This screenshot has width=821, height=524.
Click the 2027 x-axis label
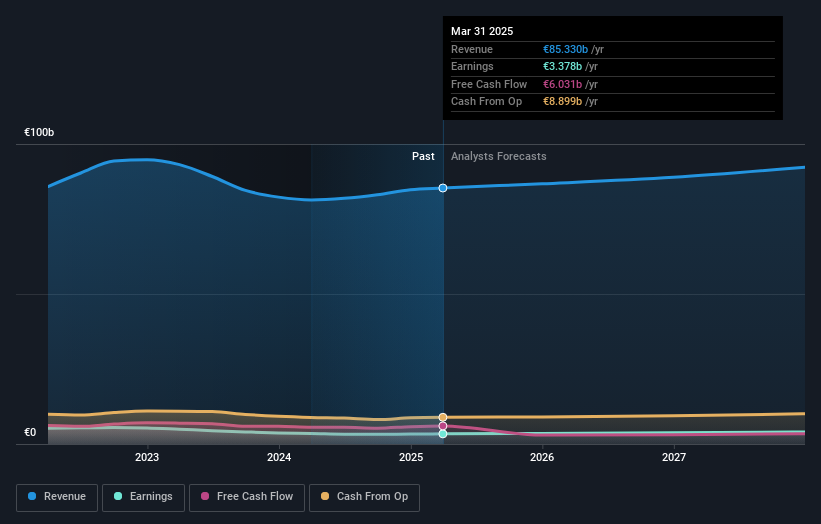pos(674,457)
